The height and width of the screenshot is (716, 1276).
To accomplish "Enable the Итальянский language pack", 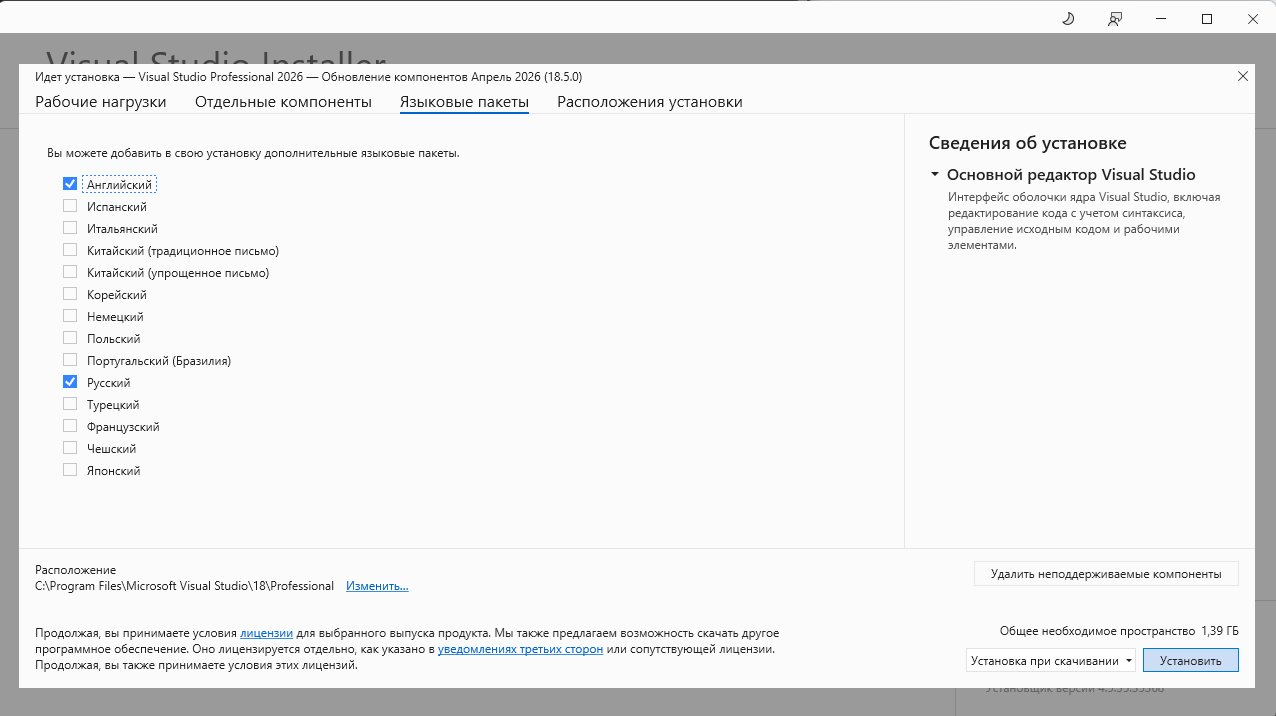I will coord(70,228).
